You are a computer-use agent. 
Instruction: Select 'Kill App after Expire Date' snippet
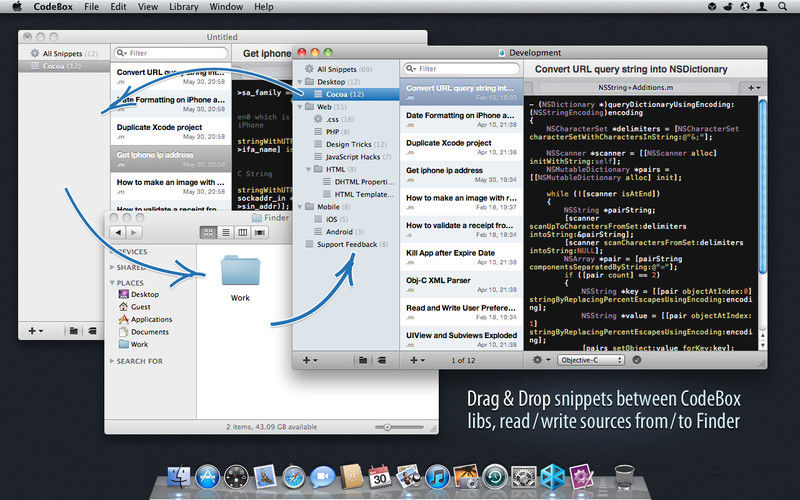tap(461, 257)
